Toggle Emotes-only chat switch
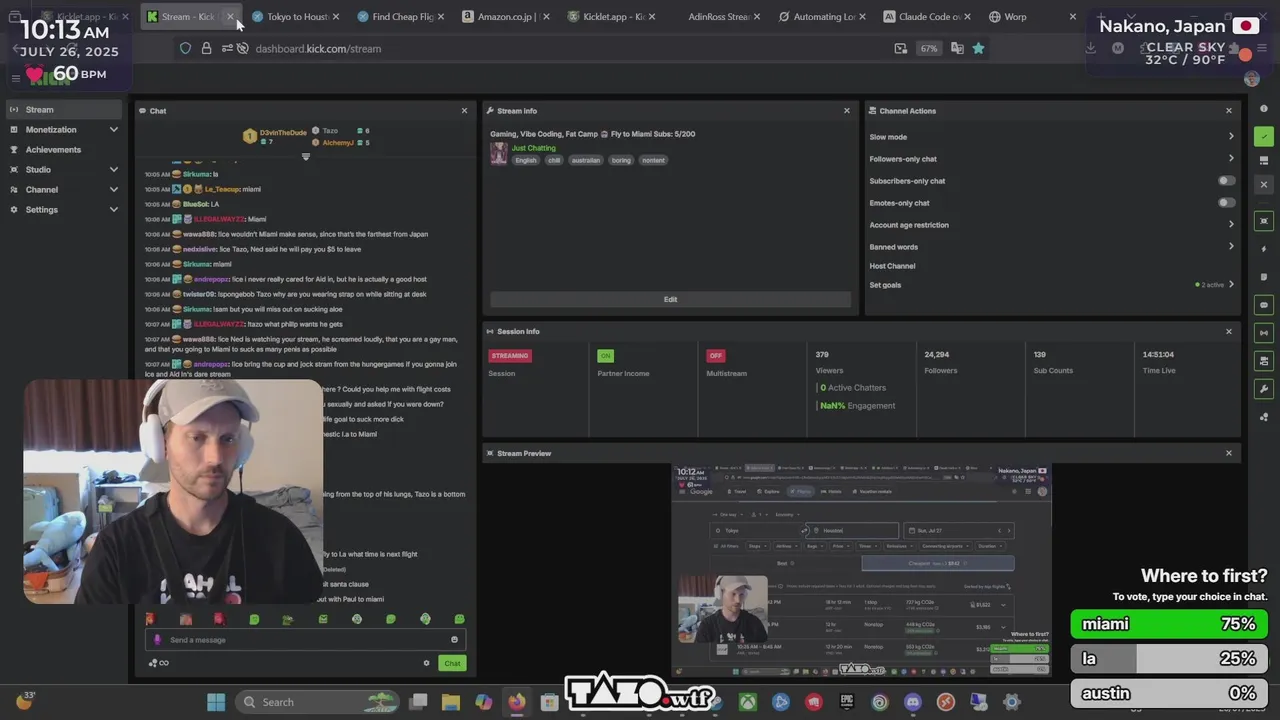 point(1226,203)
